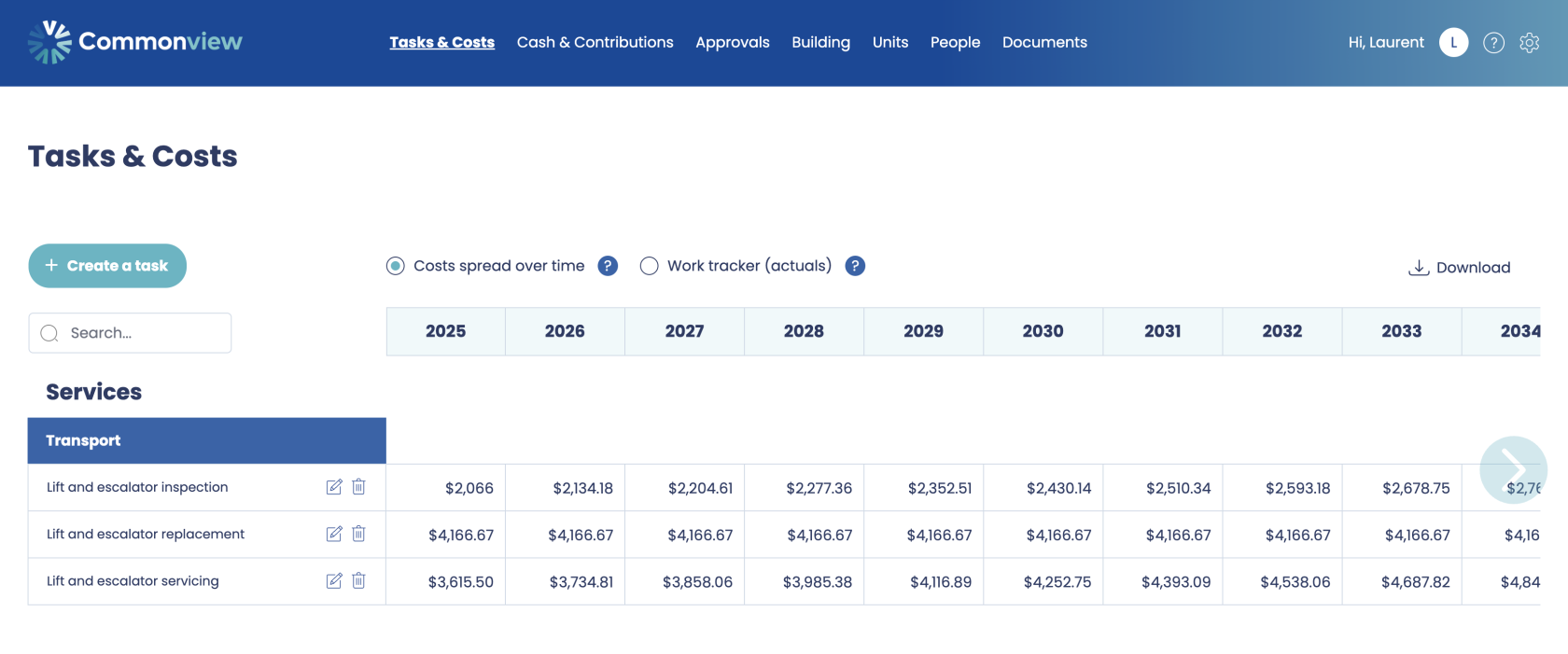This screenshot has width=1568, height=654.
Task: Edit the Lift and escalator servicing task
Action: [x=333, y=580]
